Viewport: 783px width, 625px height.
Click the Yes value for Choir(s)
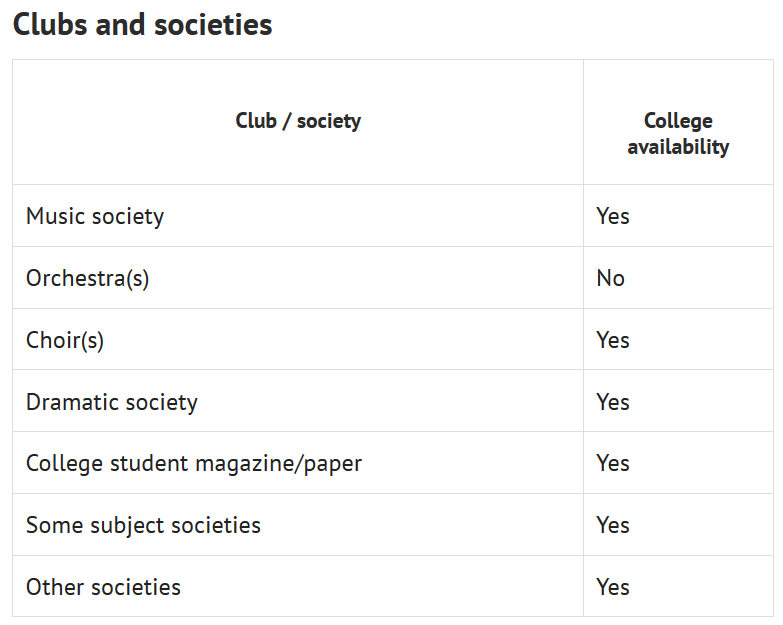click(x=613, y=340)
